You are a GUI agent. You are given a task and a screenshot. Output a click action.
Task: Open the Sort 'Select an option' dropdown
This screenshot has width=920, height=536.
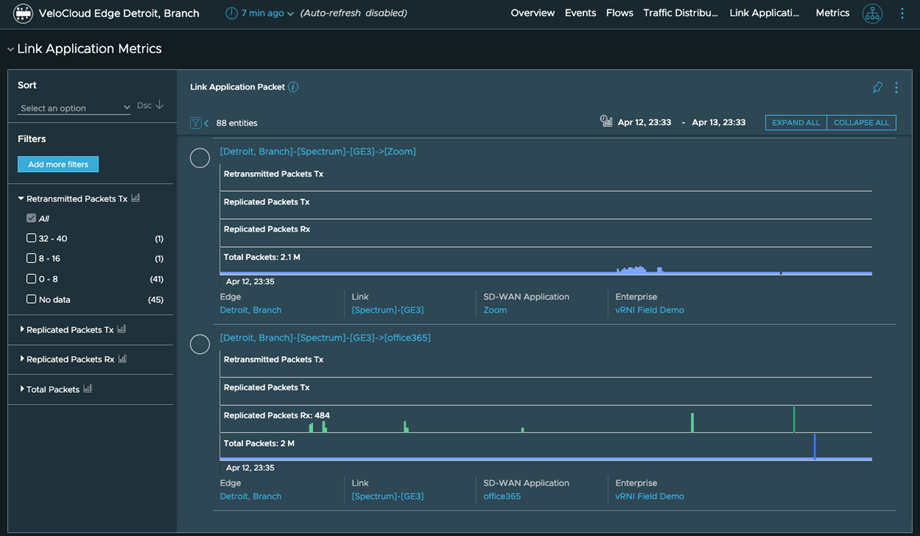point(74,108)
